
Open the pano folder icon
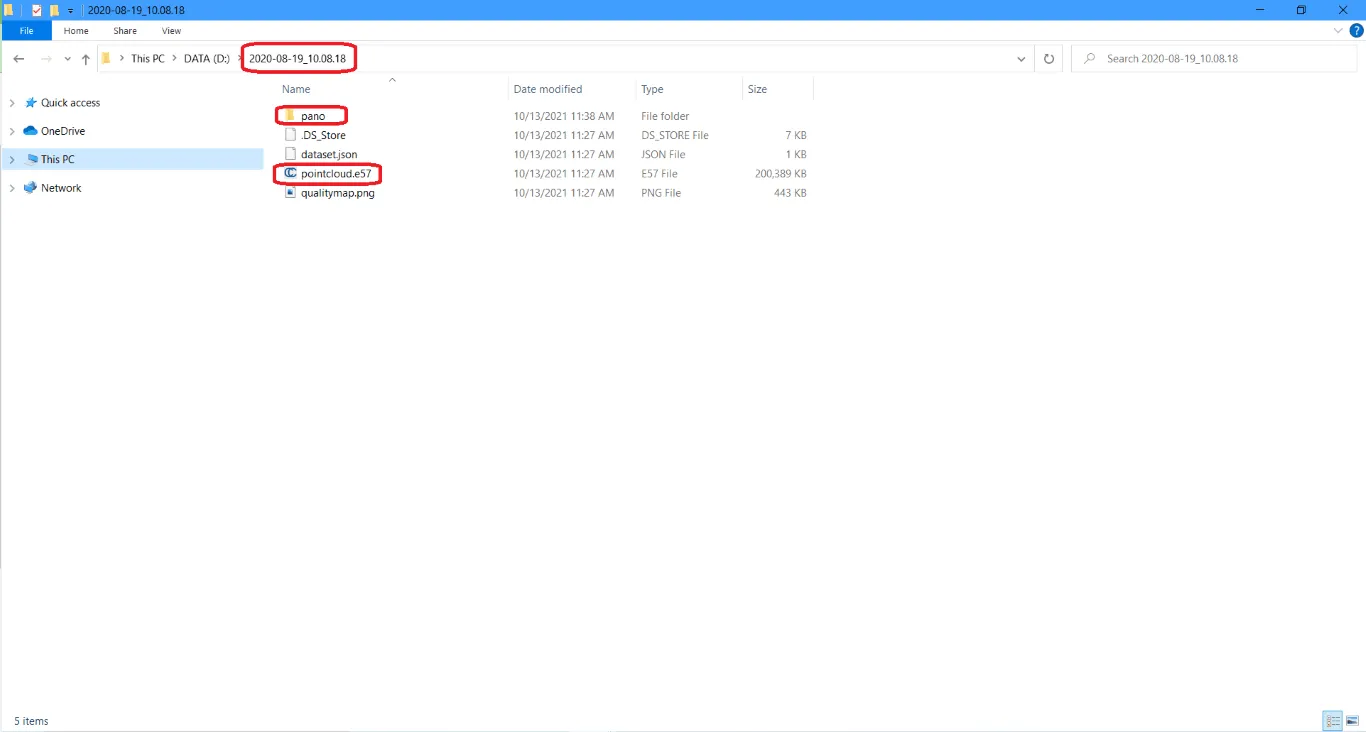[x=291, y=116]
